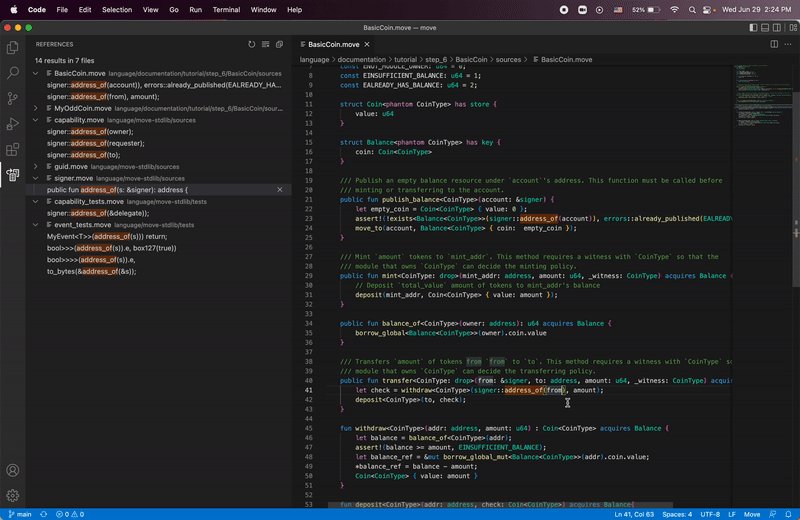Collapse the event_tests.move results group

[36, 225]
